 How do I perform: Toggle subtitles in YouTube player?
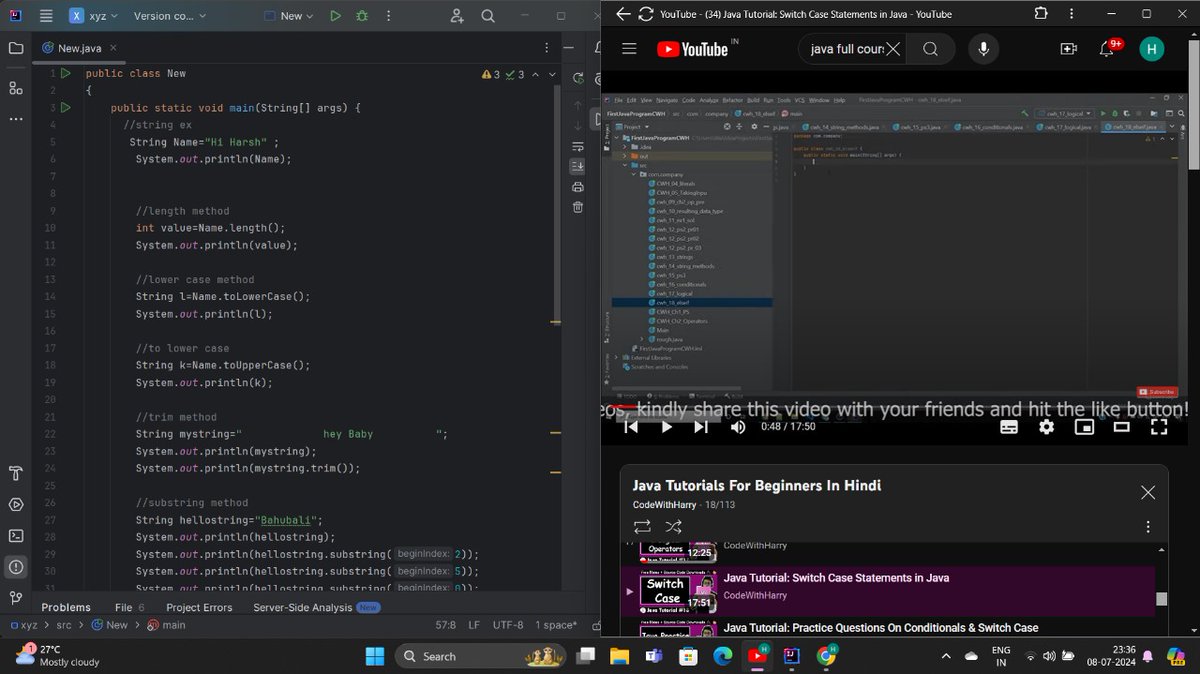coord(1009,427)
